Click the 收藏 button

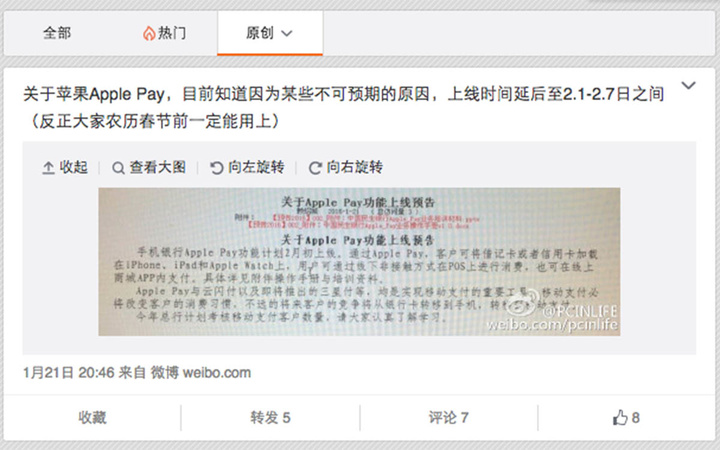pos(92,417)
